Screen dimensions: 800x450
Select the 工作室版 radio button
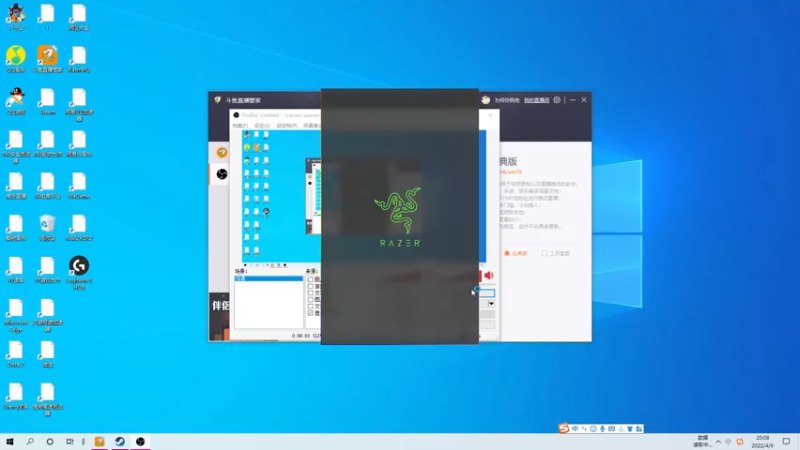[x=544, y=253]
